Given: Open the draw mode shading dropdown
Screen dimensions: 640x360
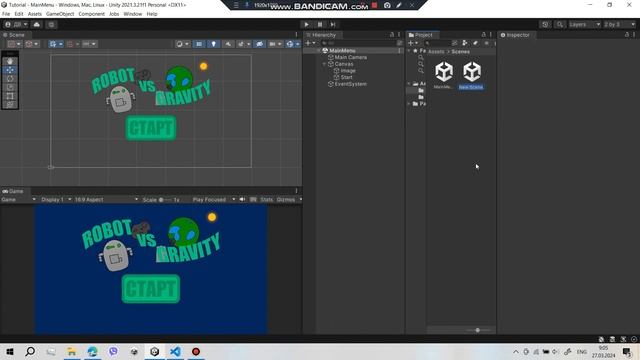Looking at the screenshot, I should (182, 44).
